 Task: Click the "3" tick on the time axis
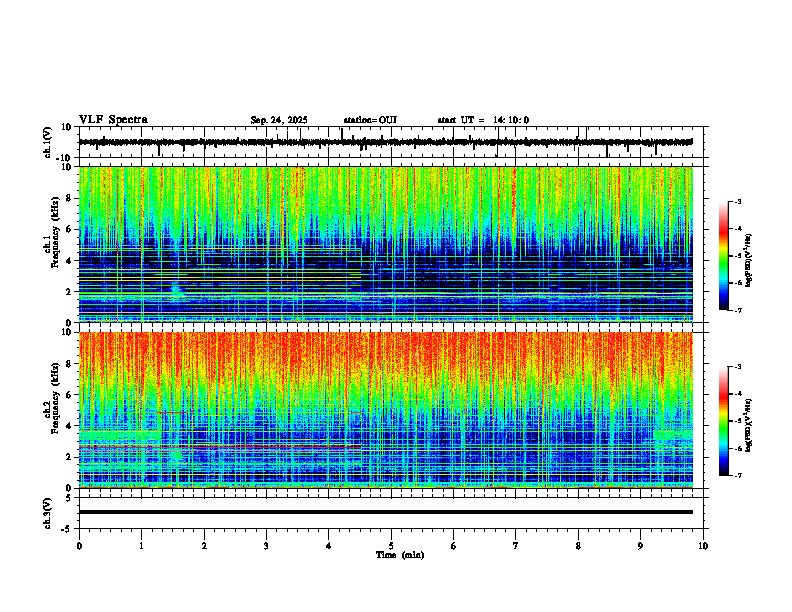pyautogui.click(x=266, y=546)
